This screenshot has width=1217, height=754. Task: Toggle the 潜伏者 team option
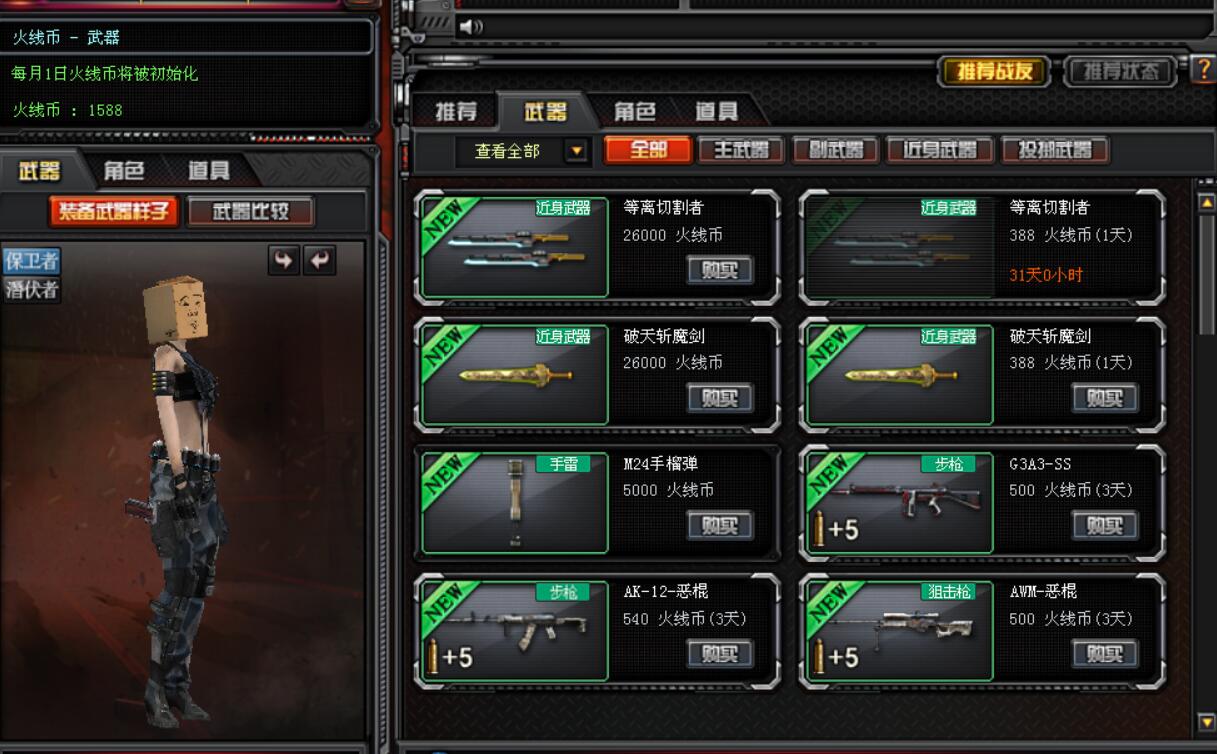pos(31,290)
